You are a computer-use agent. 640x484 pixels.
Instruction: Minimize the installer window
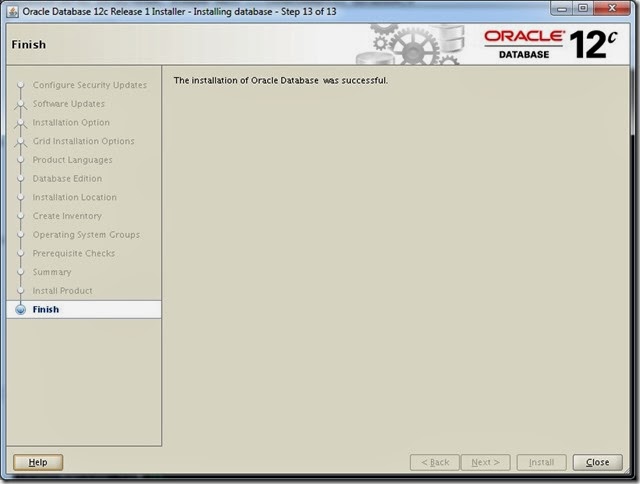pyautogui.click(x=562, y=8)
